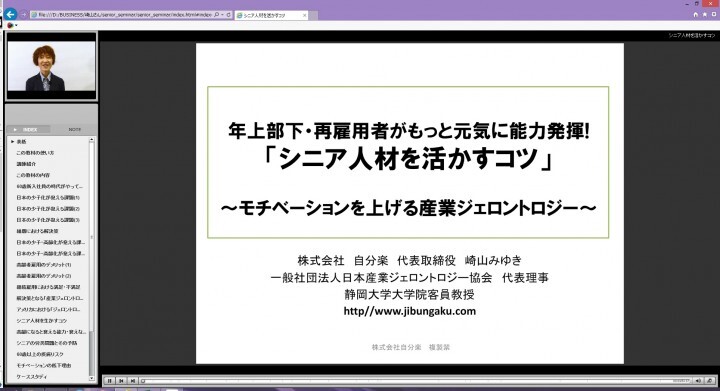
Task: Open slide 高齢者雇用のデメリット(1)
Action: [44, 265]
